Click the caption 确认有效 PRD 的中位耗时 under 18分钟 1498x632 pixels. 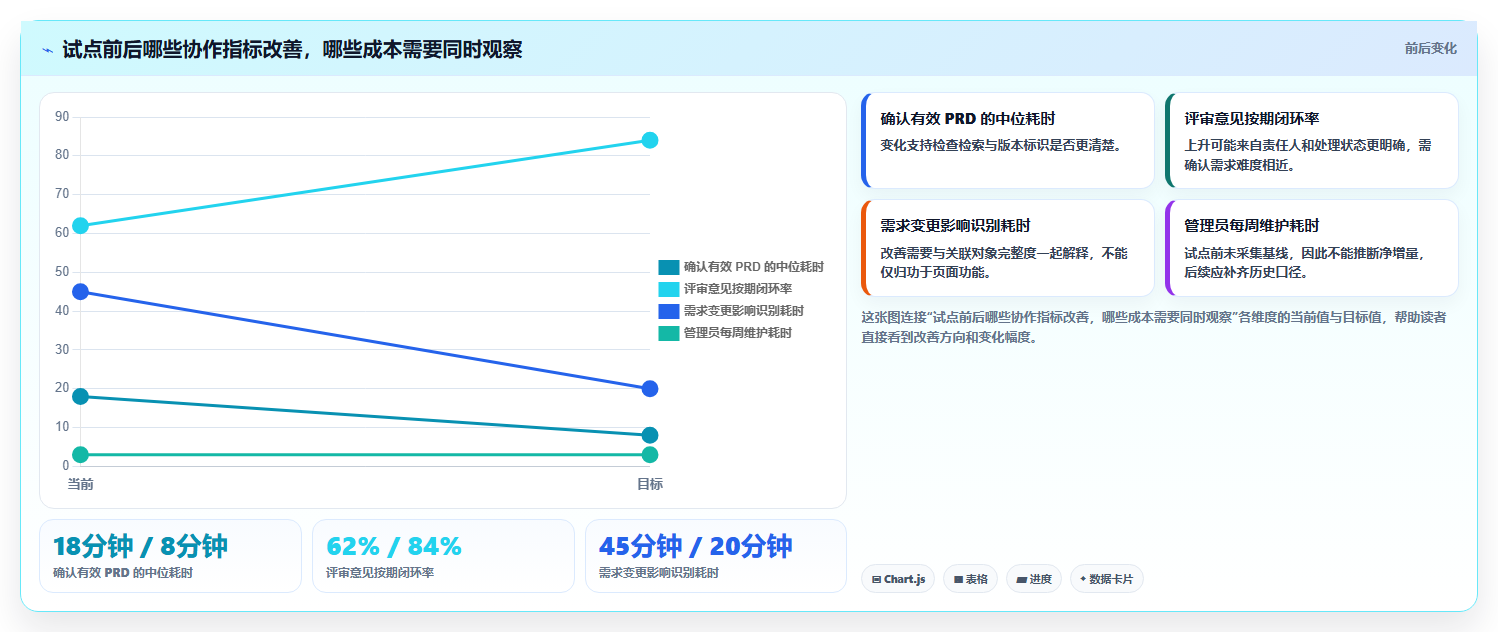[123, 573]
